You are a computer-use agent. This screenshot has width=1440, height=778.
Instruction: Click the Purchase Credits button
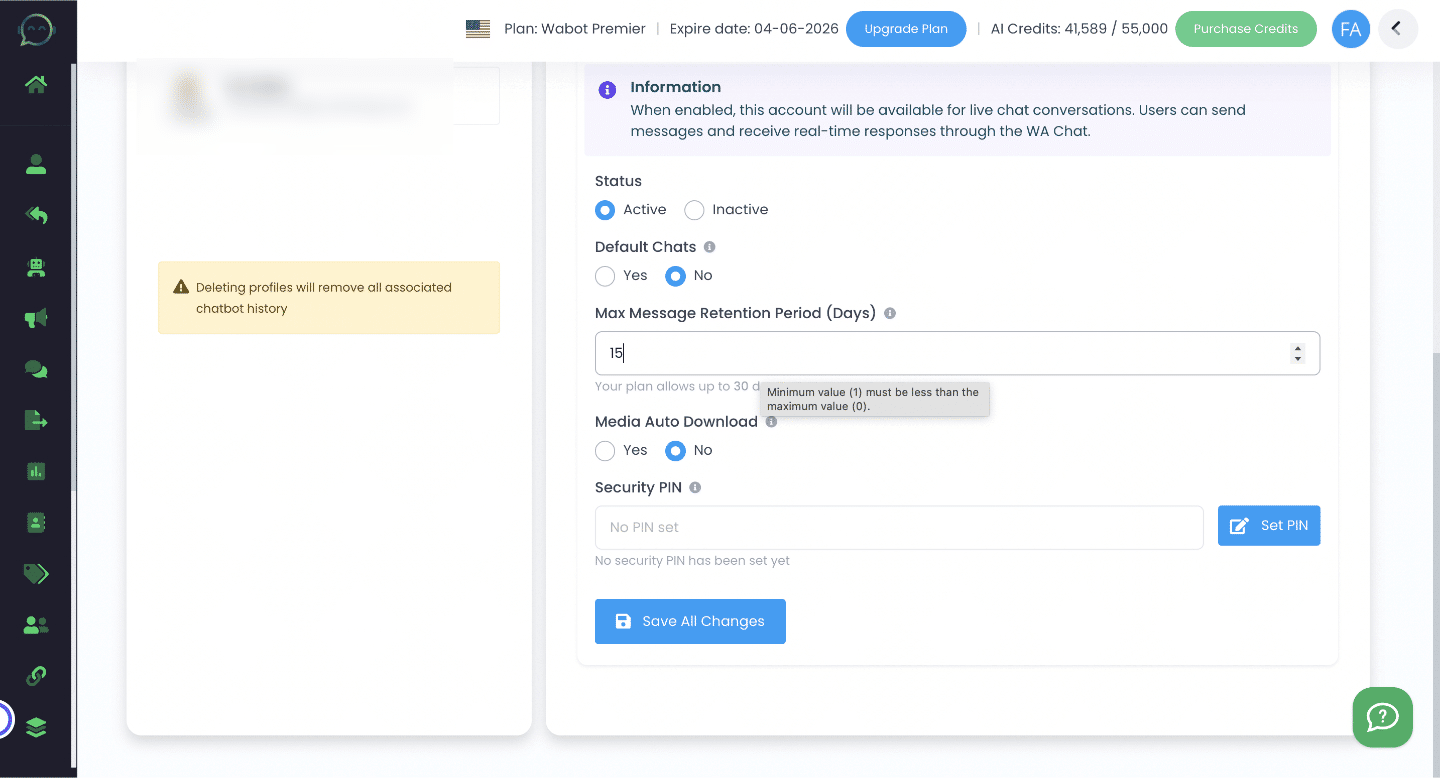coord(1245,29)
